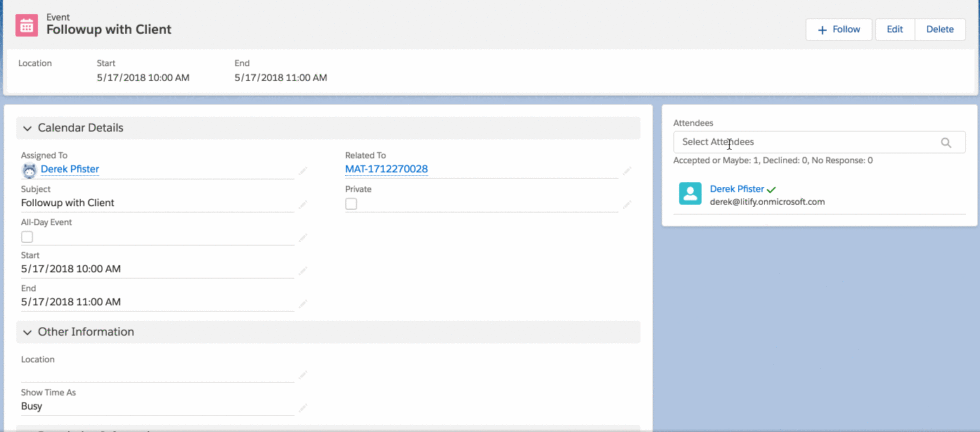Click the search magnifier in Attendees box
The width and height of the screenshot is (980, 432).
(x=946, y=143)
